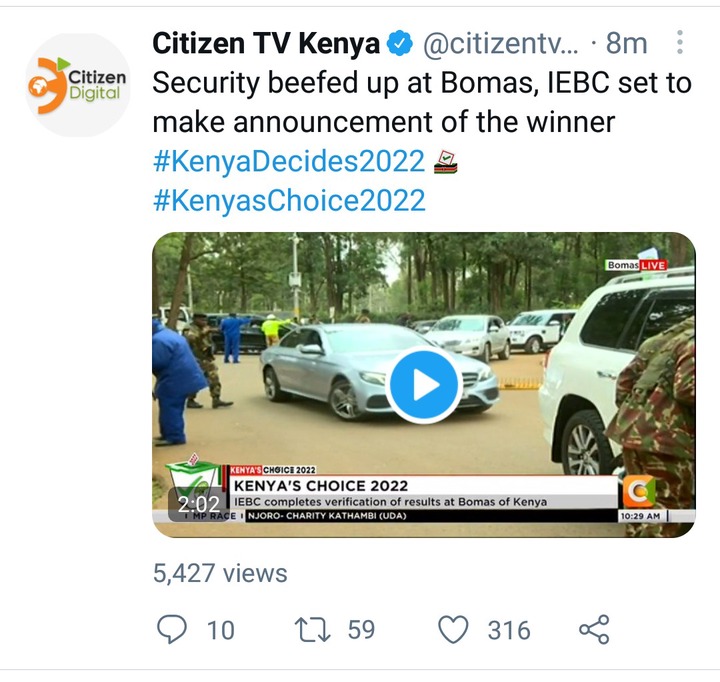Open the tweet text about Bomas security

[422, 102]
